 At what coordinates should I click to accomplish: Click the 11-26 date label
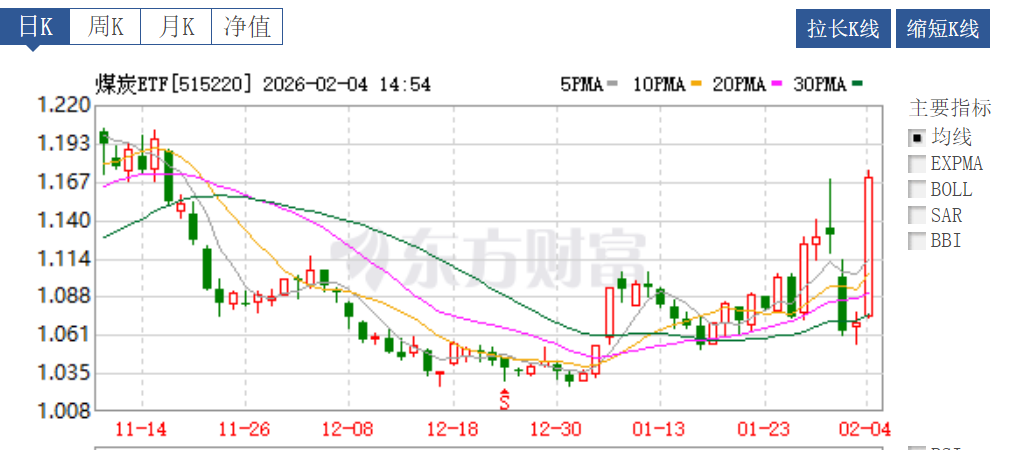tap(245, 429)
